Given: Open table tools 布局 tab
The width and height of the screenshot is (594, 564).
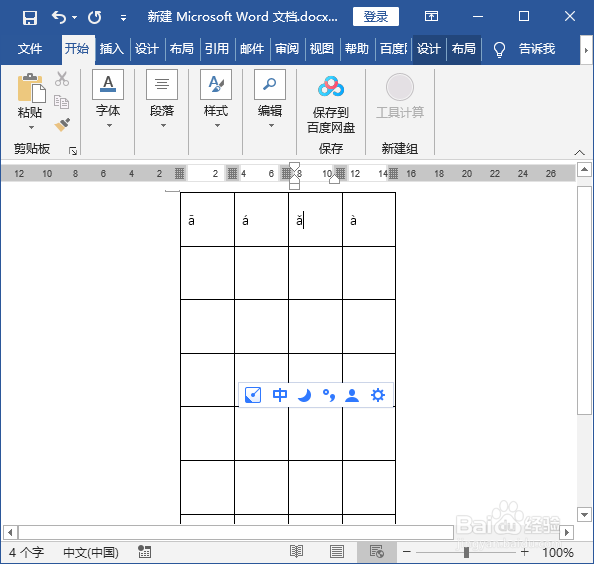Looking at the screenshot, I should coord(464,48).
